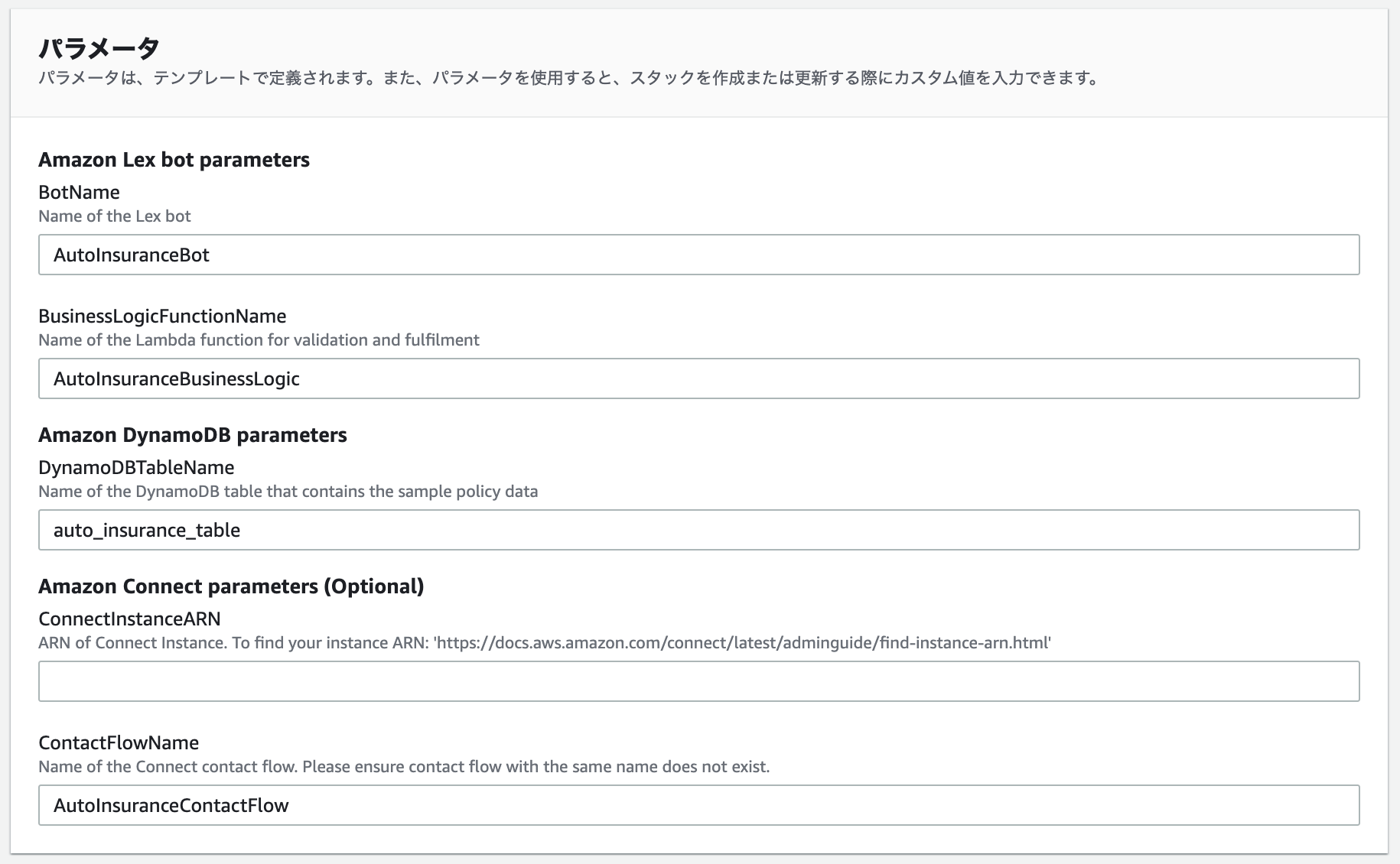
Task: Click the empty ConnectInstanceARN field
Action: 698,681
